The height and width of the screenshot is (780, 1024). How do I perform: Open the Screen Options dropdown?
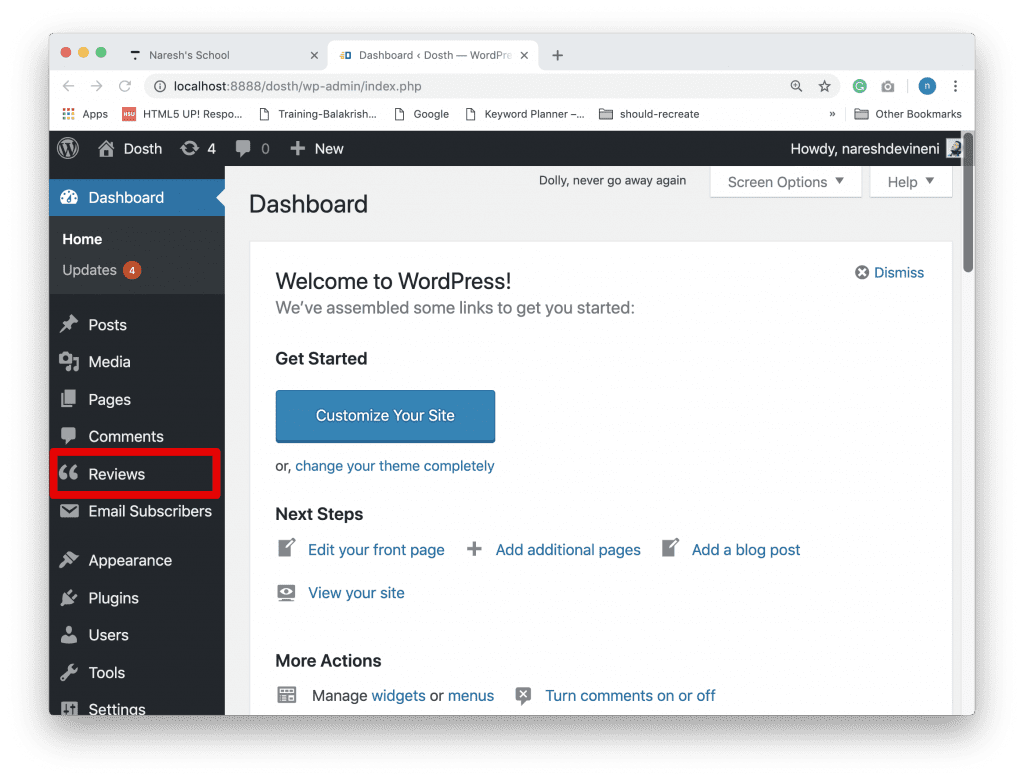pos(785,182)
